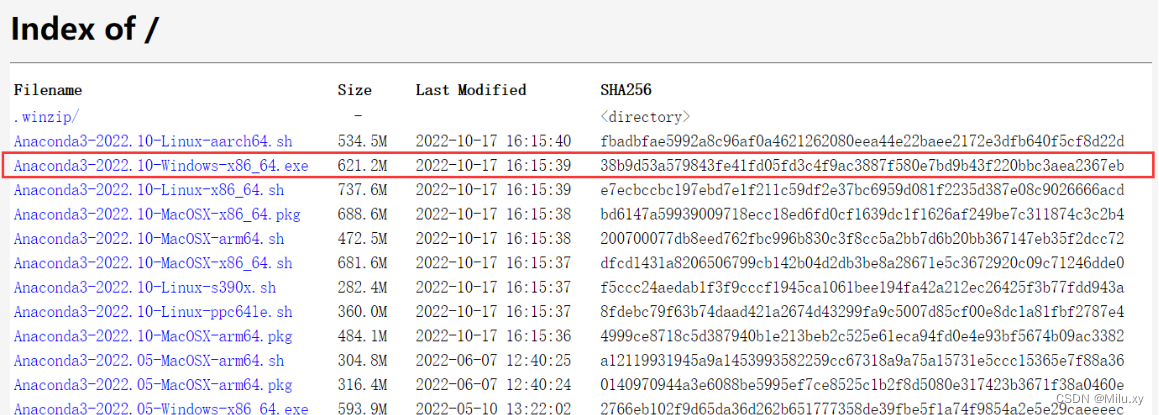Viewport: 1159px width, 415px height.
Task: Open Anaconda3-2022.05-MacOSX-arm64.sh link
Action: (x=149, y=361)
